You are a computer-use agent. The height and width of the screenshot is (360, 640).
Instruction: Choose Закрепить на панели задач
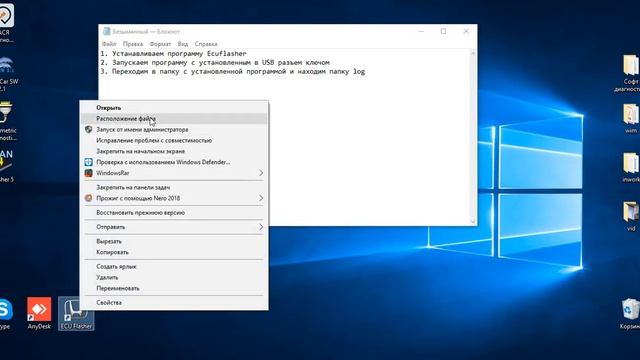pos(174,187)
